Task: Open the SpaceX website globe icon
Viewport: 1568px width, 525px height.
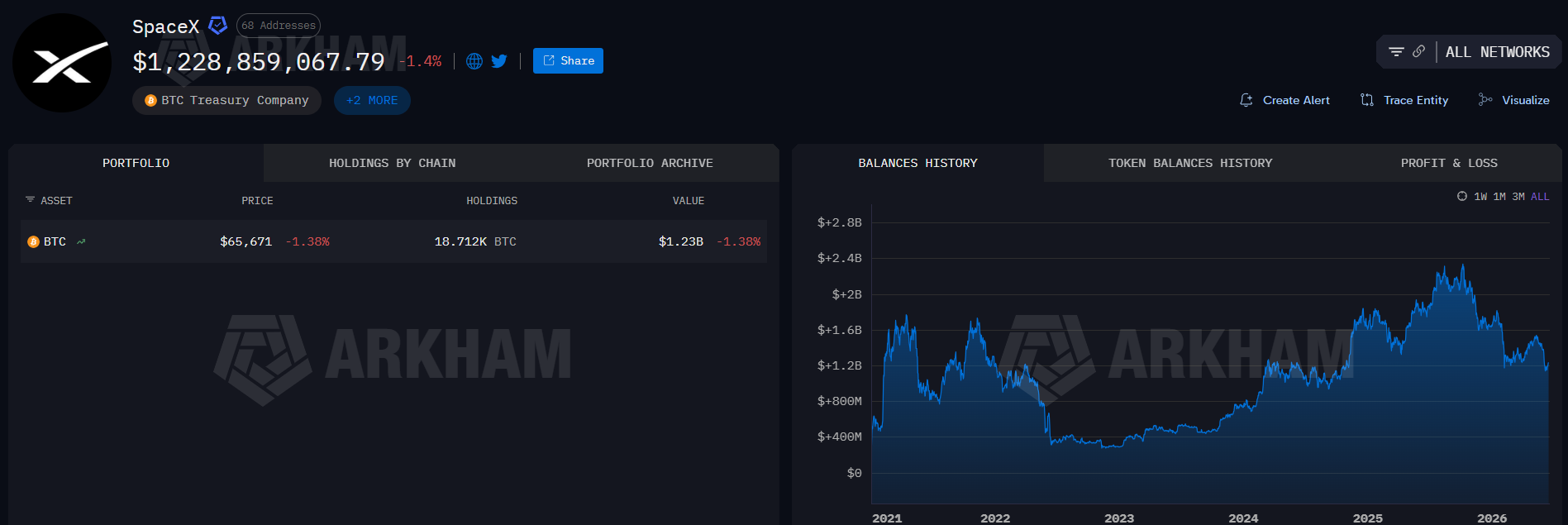Action: pyautogui.click(x=474, y=61)
